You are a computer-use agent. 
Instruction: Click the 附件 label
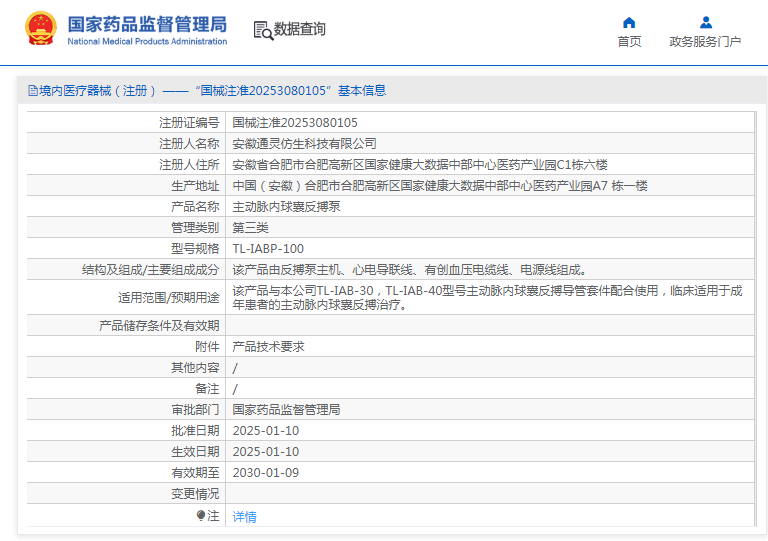[x=207, y=347]
